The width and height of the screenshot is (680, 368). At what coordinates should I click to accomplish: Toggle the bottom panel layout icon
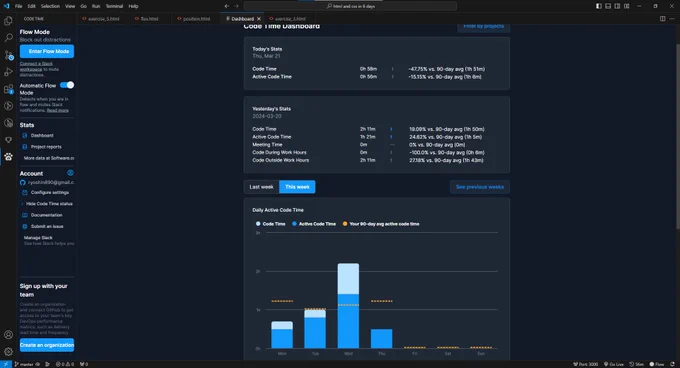coord(608,6)
